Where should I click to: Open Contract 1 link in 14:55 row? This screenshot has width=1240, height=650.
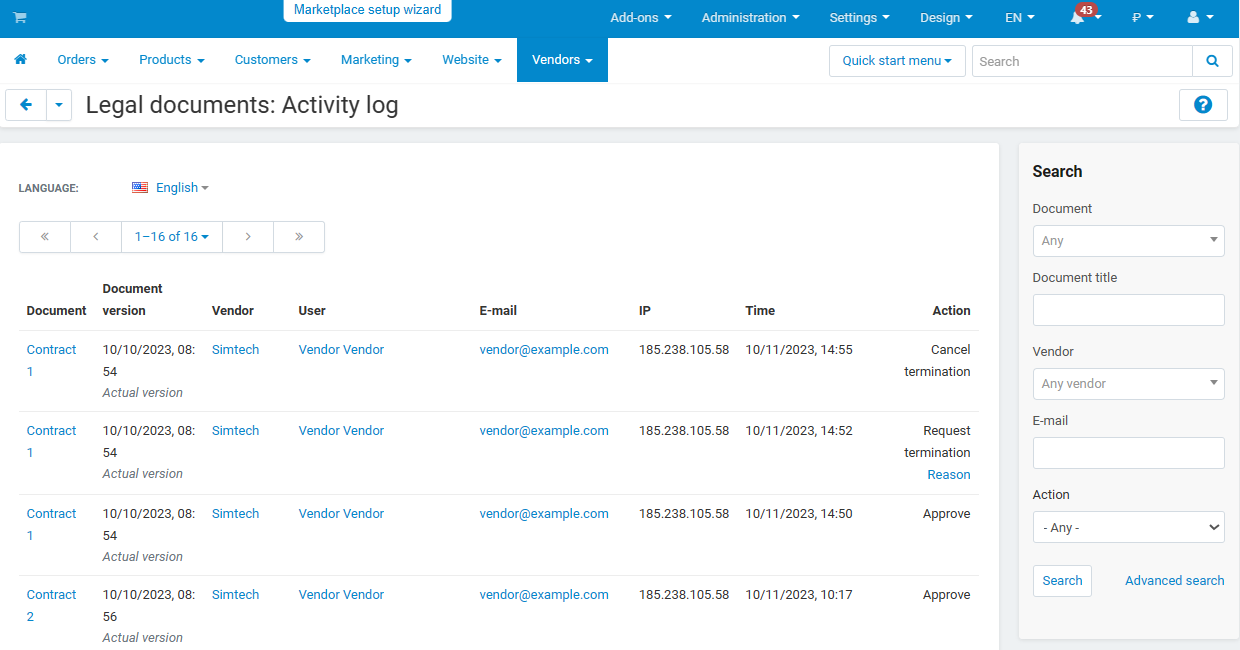click(51, 361)
